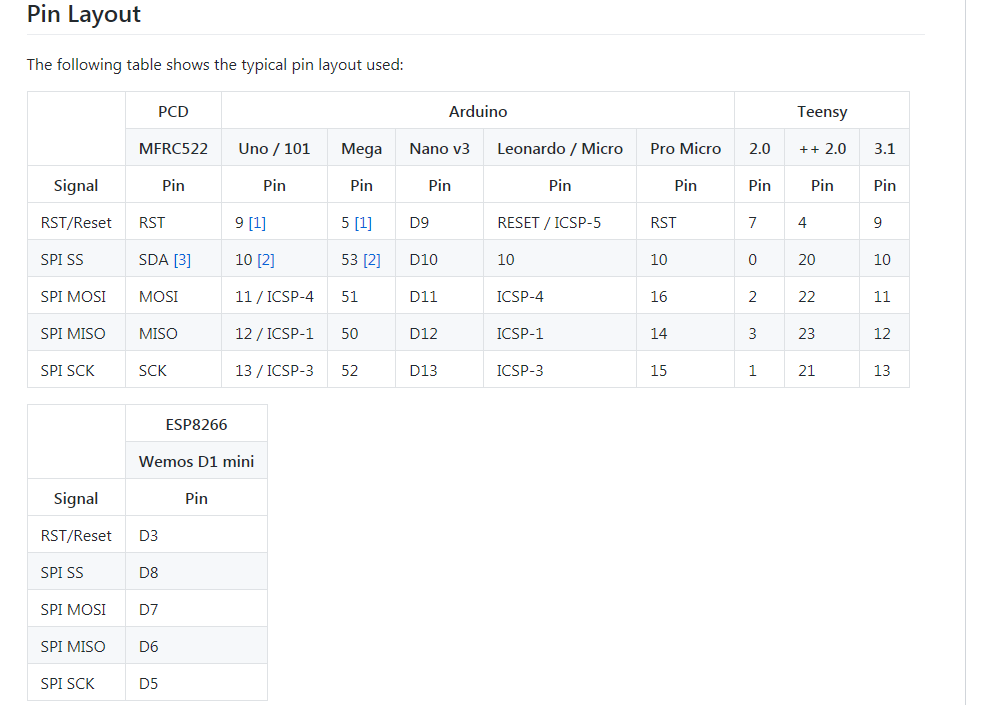Viewport: 1007px width, 705px height.
Task: Select the 'The following table shows' sentence
Action: [x=215, y=65]
